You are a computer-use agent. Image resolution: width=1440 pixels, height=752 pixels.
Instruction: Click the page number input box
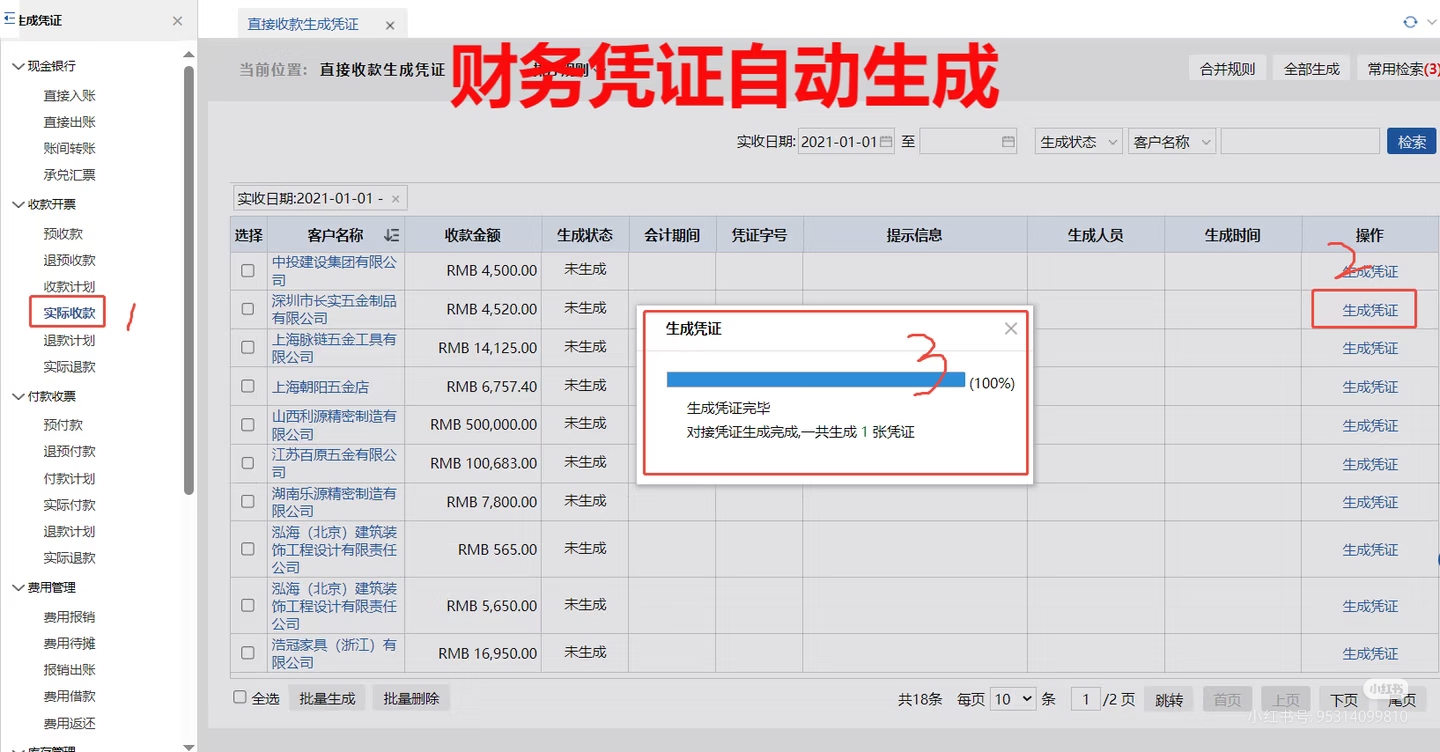tap(1085, 699)
